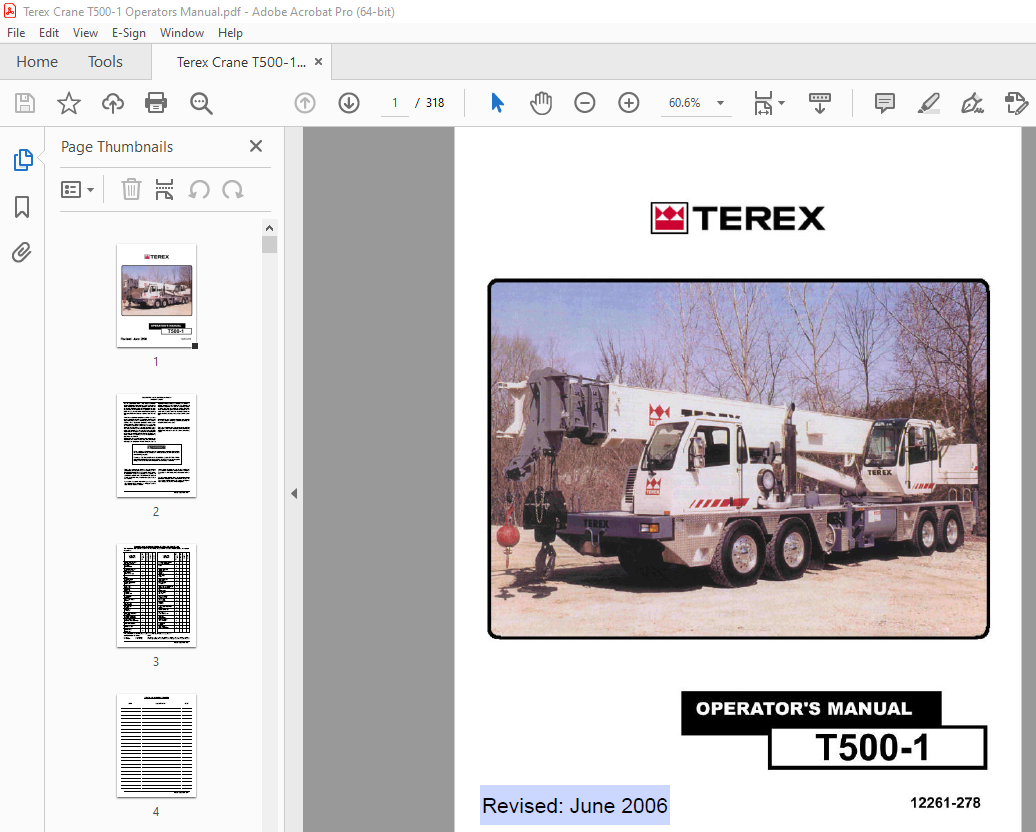The width and height of the screenshot is (1036, 832).
Task: Click the thumbnails scrollbar handle
Action: point(270,245)
